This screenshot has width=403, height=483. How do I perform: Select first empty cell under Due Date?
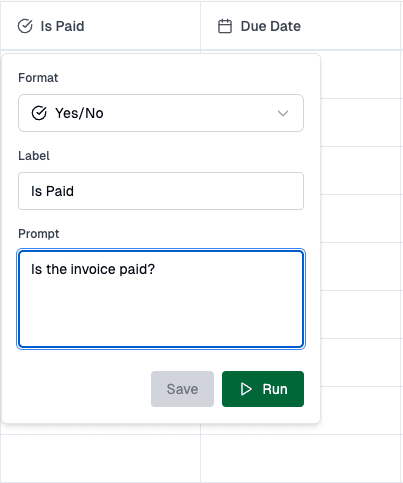pos(360,74)
